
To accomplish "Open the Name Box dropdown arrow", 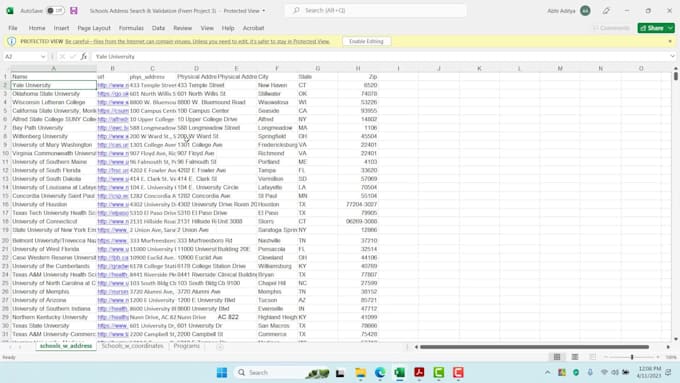I will [x=43, y=56].
